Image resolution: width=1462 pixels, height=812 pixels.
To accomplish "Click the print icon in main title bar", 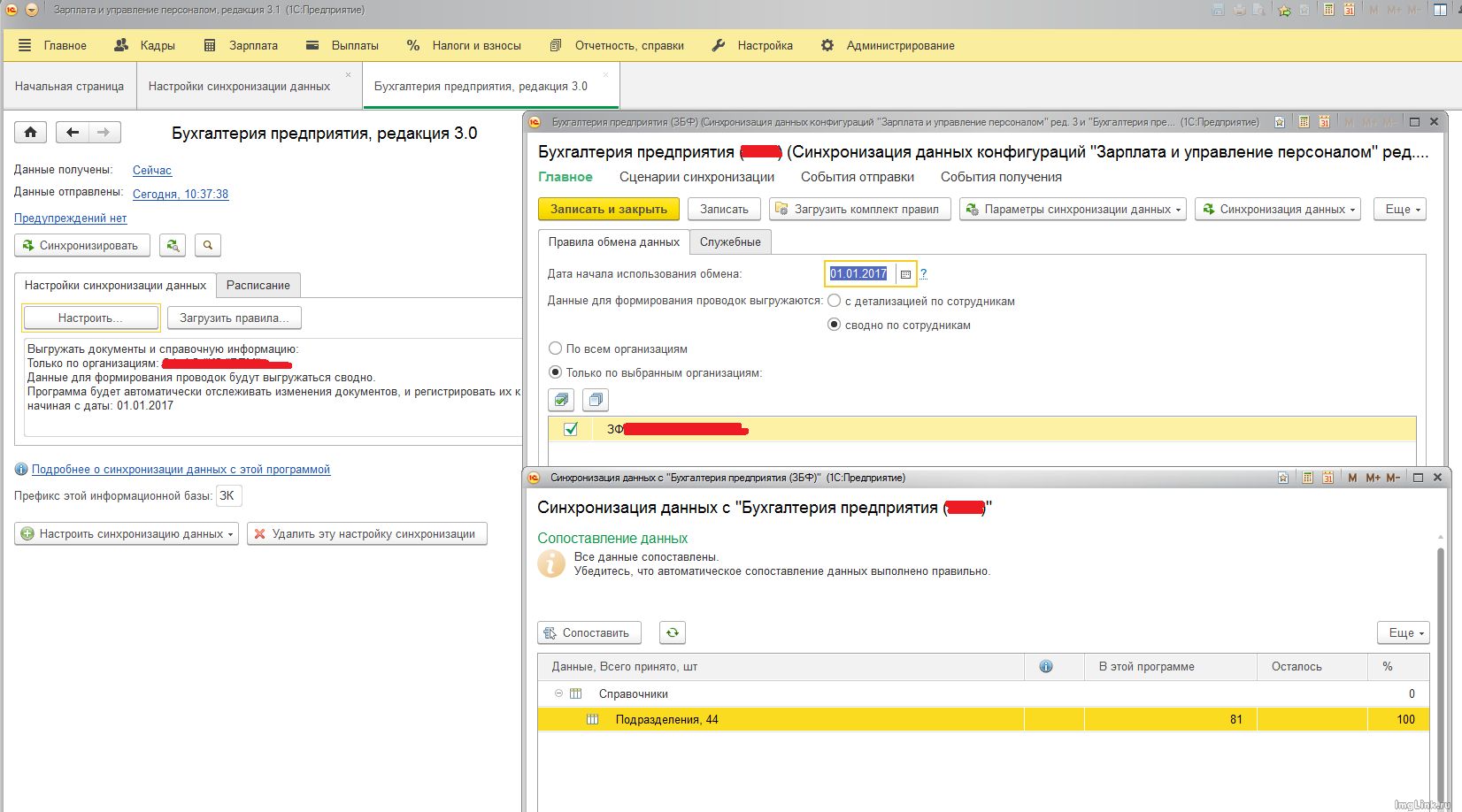I will [1239, 10].
